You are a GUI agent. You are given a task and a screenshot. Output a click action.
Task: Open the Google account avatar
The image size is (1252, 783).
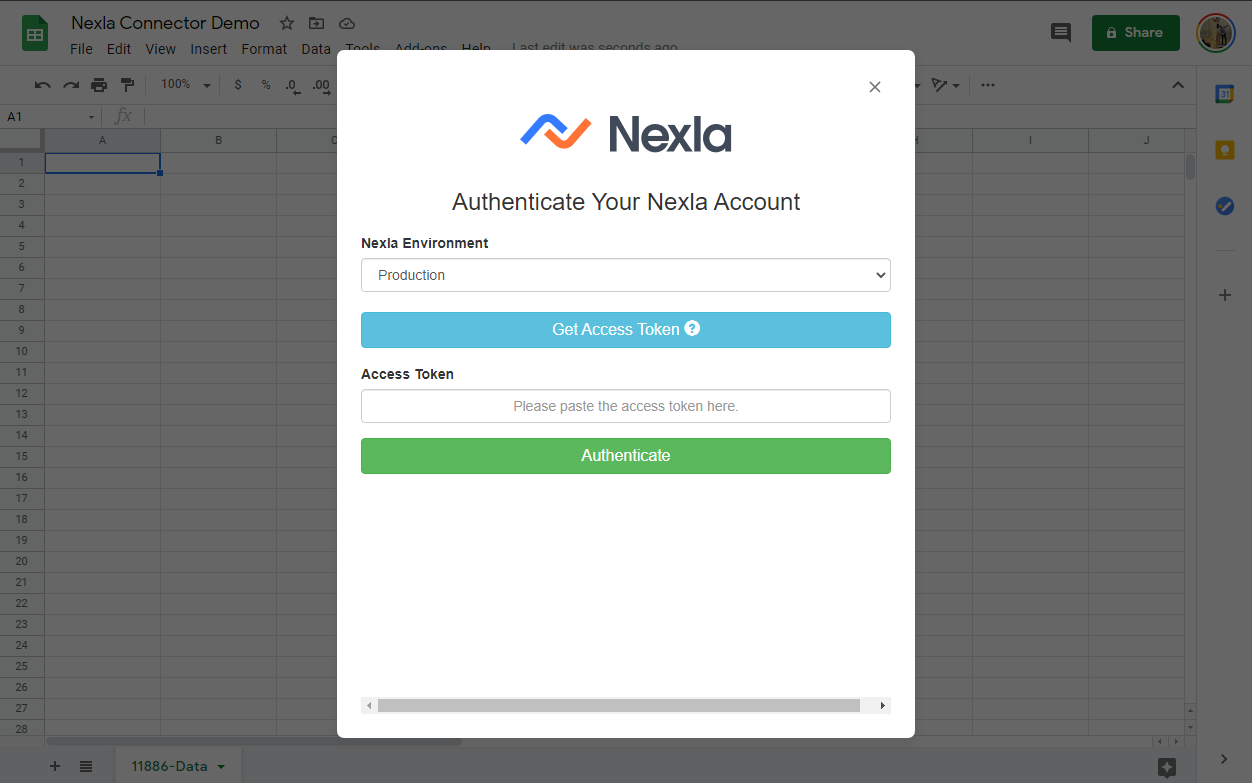[1216, 32]
